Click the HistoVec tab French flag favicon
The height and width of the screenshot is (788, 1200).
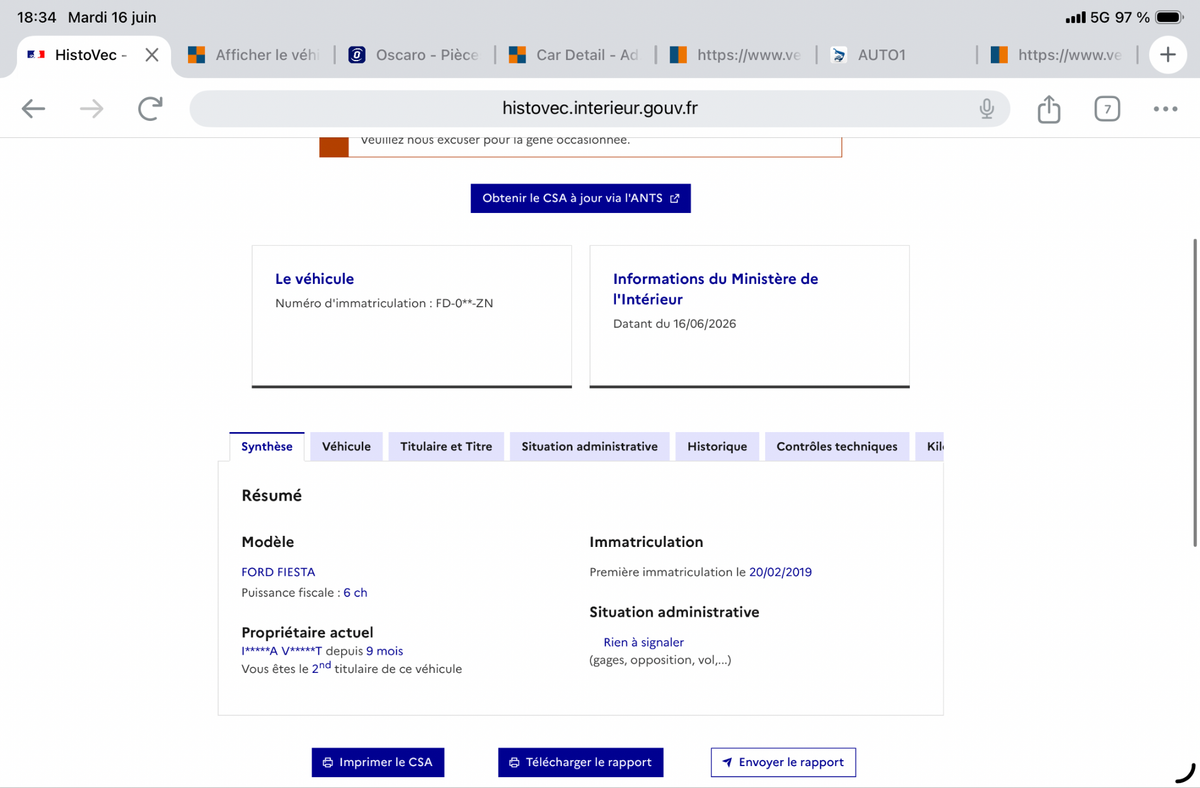(36, 55)
